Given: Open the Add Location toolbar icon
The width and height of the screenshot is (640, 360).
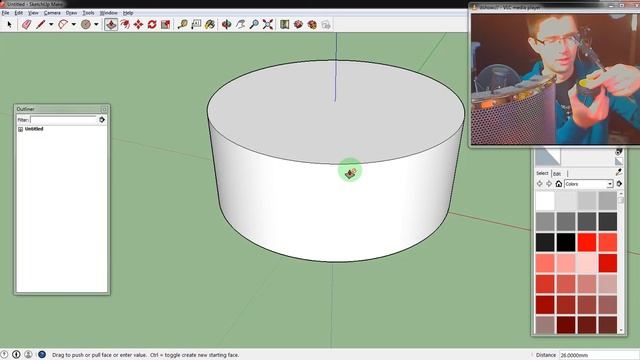Looking at the screenshot, I should pyautogui.click(x=284, y=24).
